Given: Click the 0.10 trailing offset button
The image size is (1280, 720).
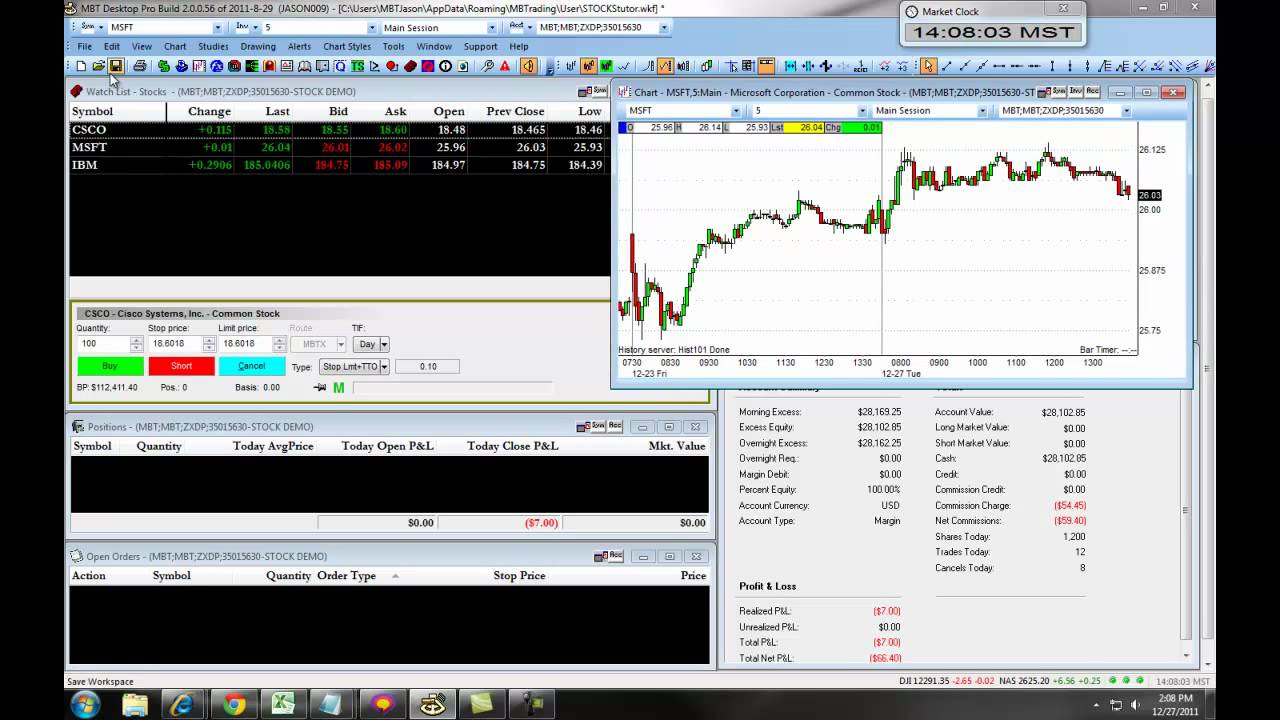Looking at the screenshot, I should click(x=427, y=367).
